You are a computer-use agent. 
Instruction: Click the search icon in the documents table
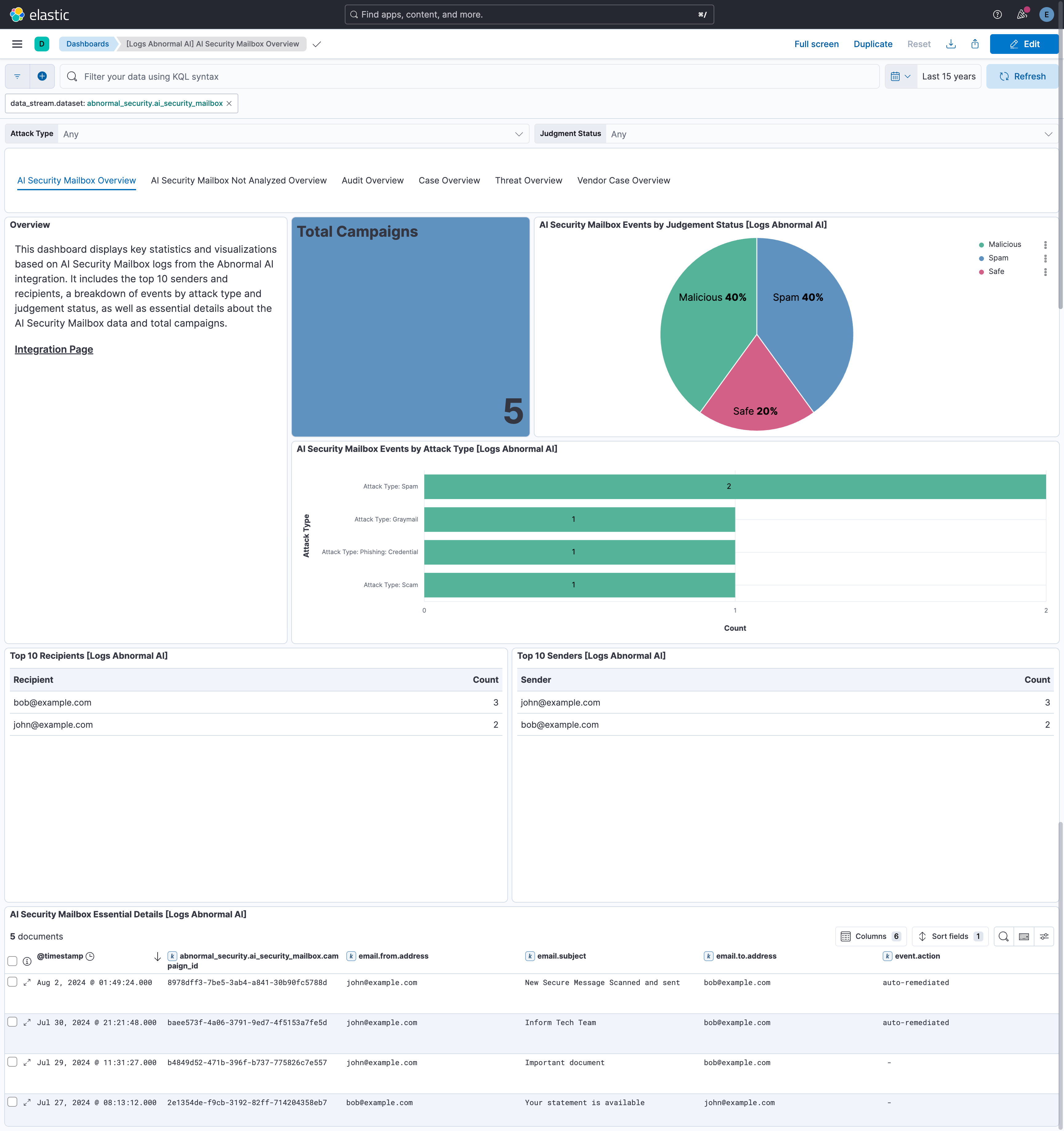pyautogui.click(x=1004, y=936)
